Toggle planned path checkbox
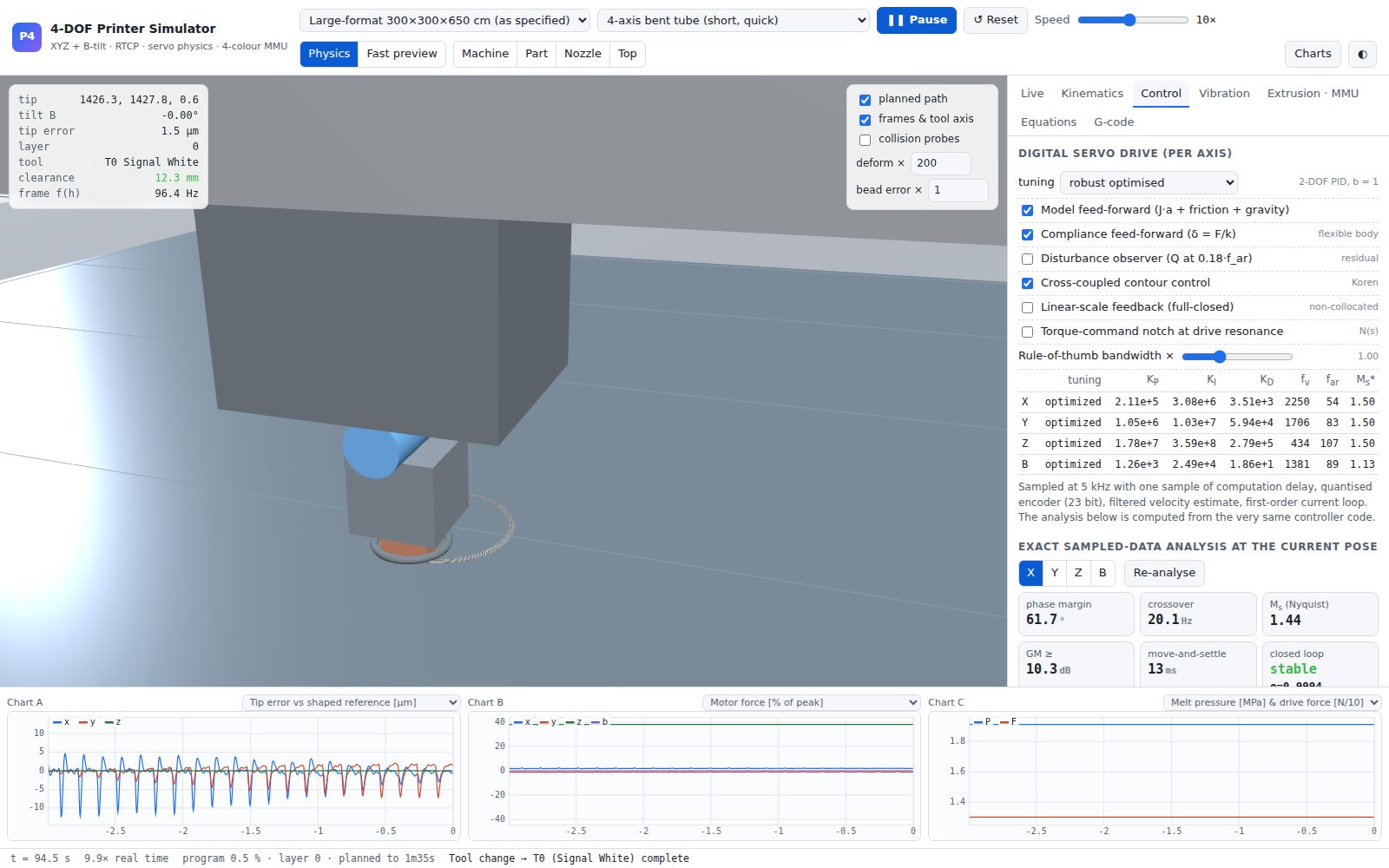 pyautogui.click(x=865, y=100)
